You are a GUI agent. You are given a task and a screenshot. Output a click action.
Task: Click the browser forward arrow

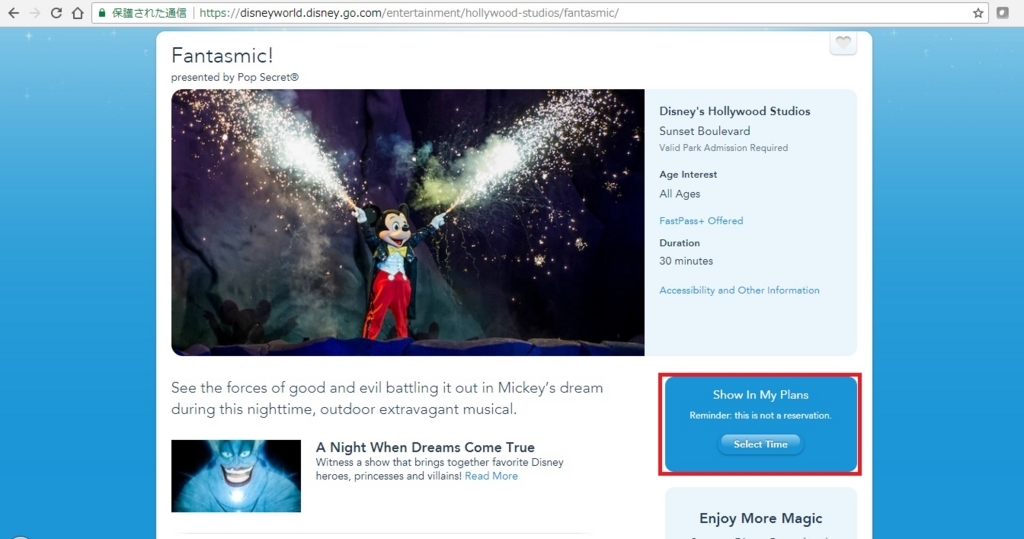pyautogui.click(x=35, y=13)
